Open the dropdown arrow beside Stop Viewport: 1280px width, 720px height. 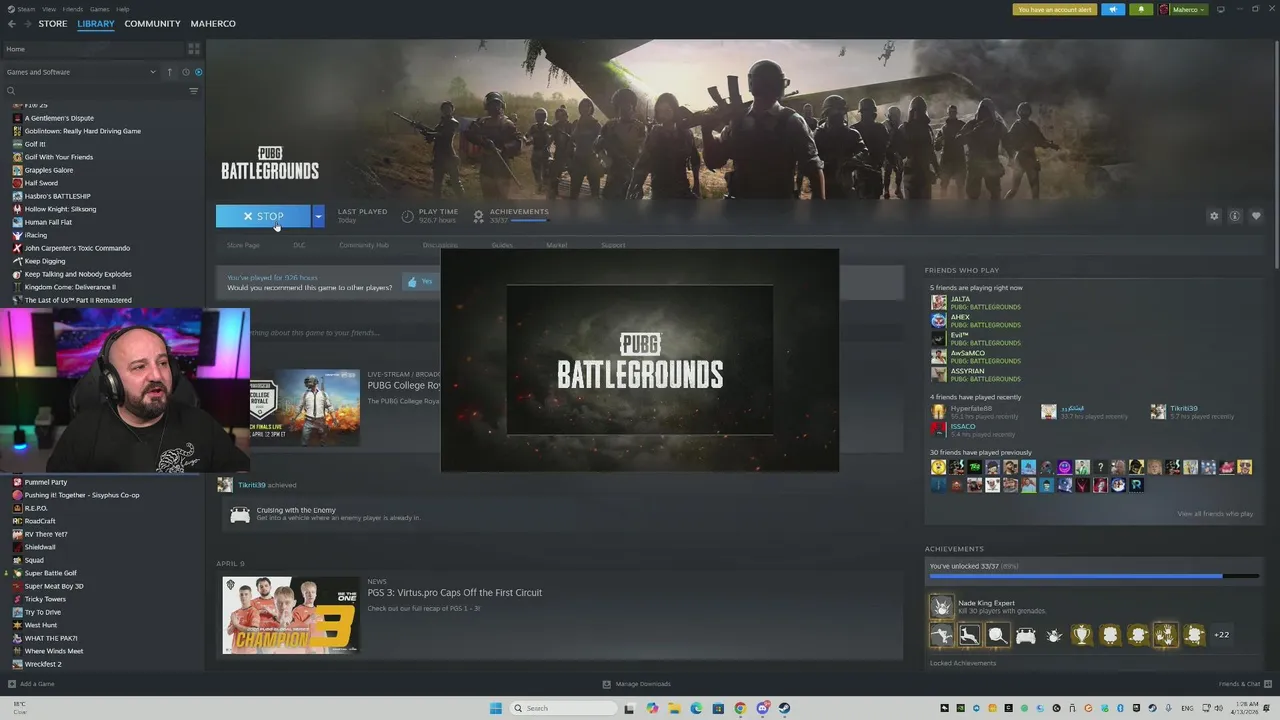pyautogui.click(x=318, y=216)
